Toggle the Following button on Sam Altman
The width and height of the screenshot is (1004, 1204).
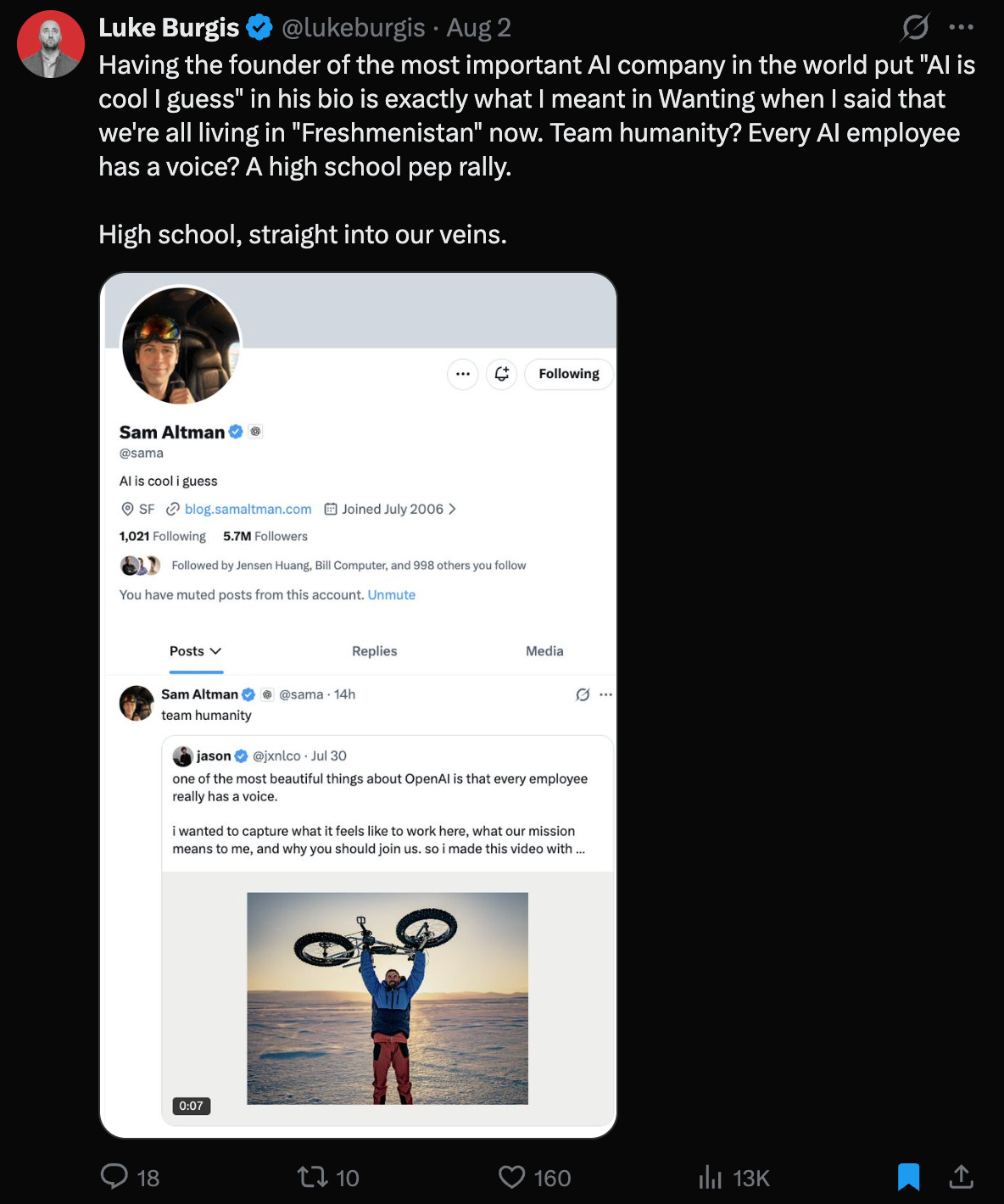569,374
